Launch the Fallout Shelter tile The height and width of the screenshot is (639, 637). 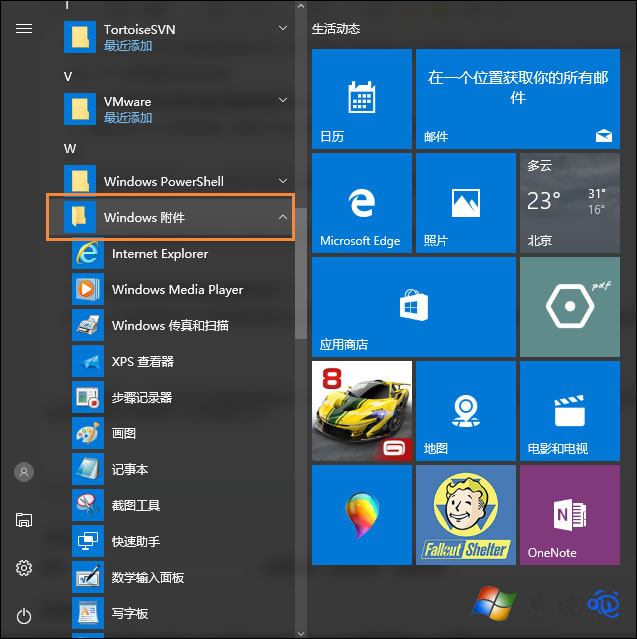pos(466,515)
